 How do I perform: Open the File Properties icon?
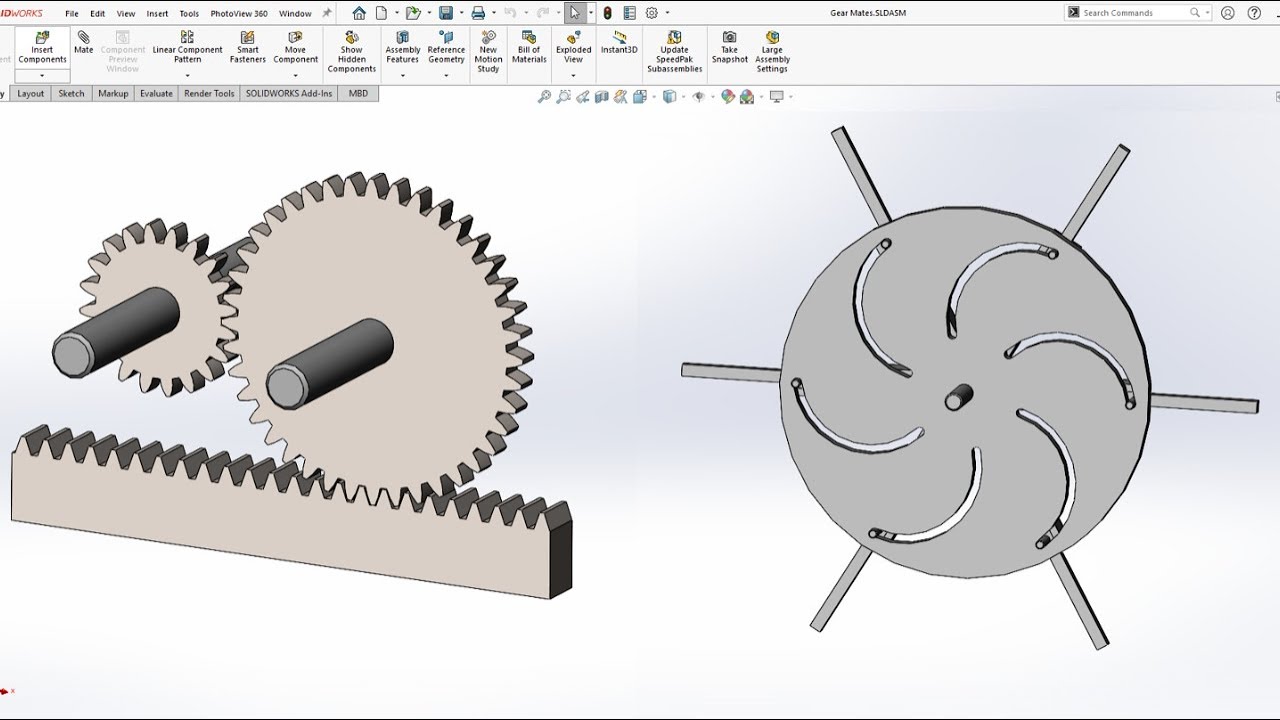[630, 13]
